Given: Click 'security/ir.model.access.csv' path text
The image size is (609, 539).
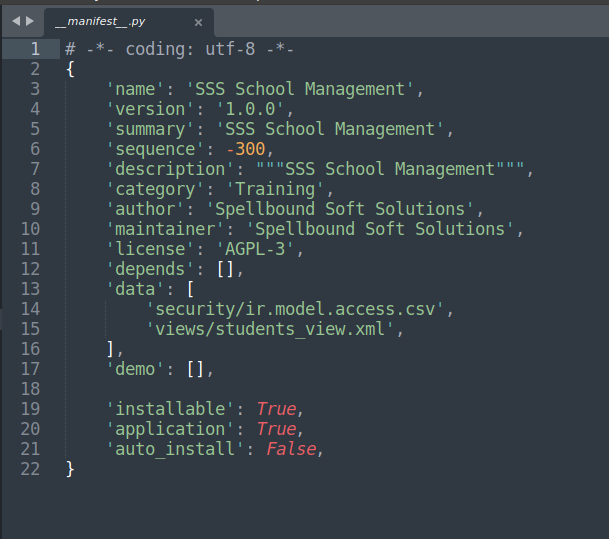Looking at the screenshot, I should point(295,309).
